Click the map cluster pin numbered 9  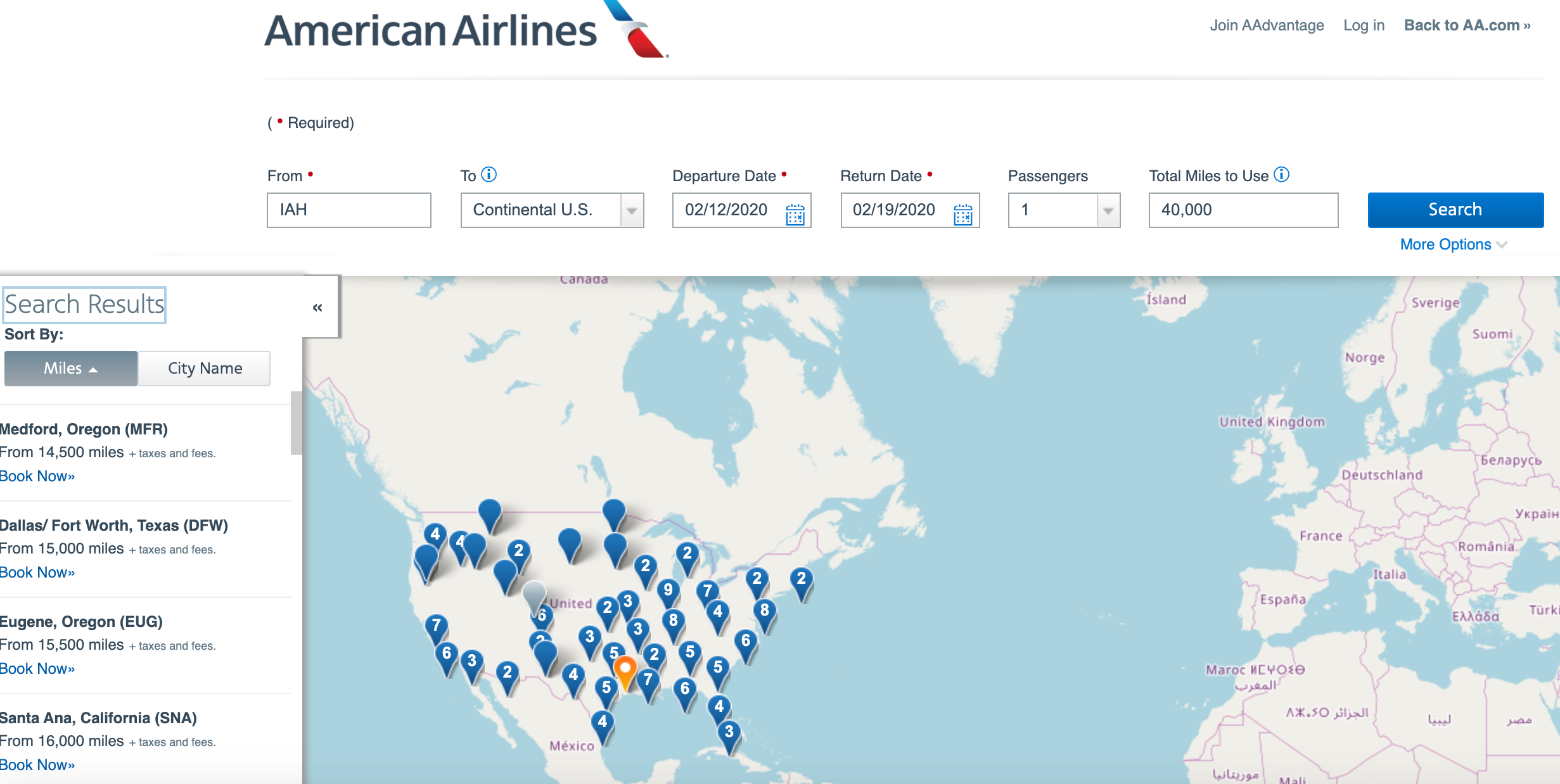[668, 593]
